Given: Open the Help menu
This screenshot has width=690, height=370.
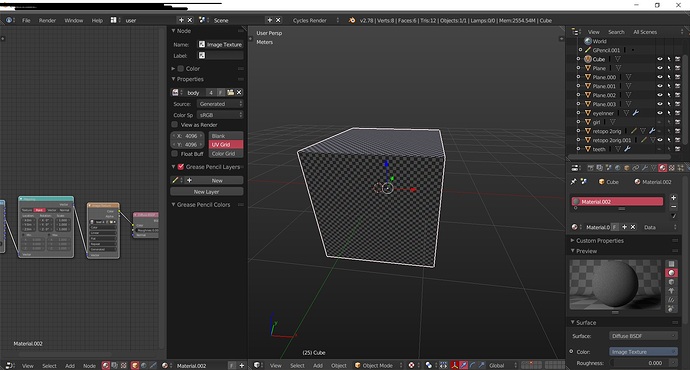Looking at the screenshot, I should (x=97, y=20).
